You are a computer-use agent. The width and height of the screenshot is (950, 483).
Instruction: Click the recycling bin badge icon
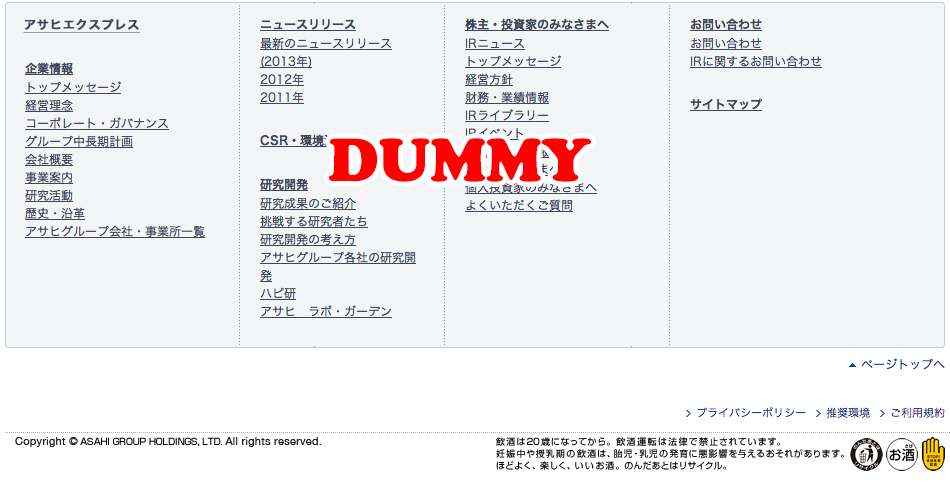866,453
